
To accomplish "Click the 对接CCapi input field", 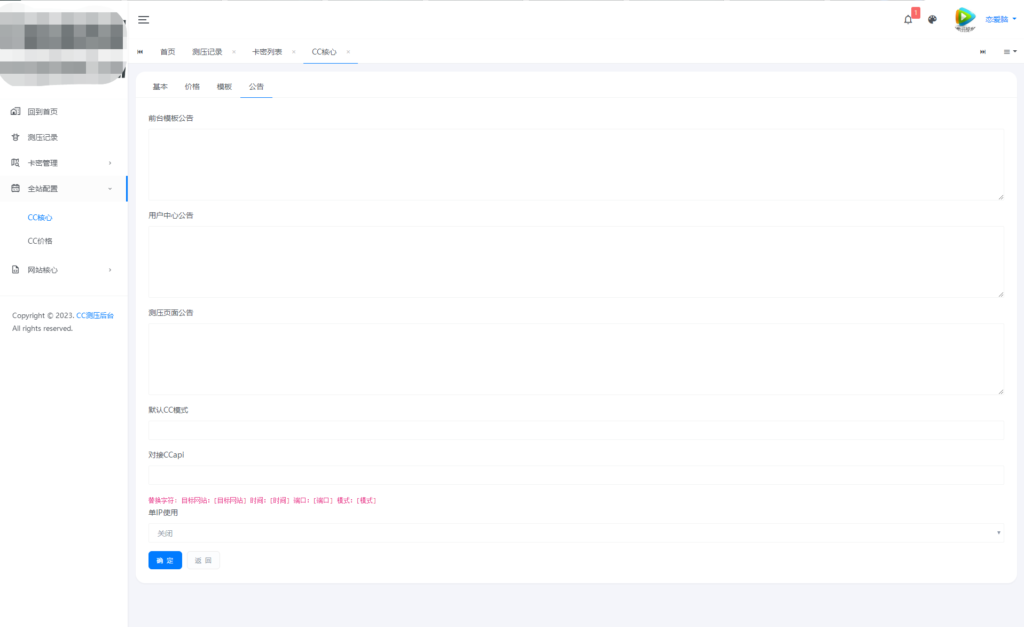I will click(575, 475).
